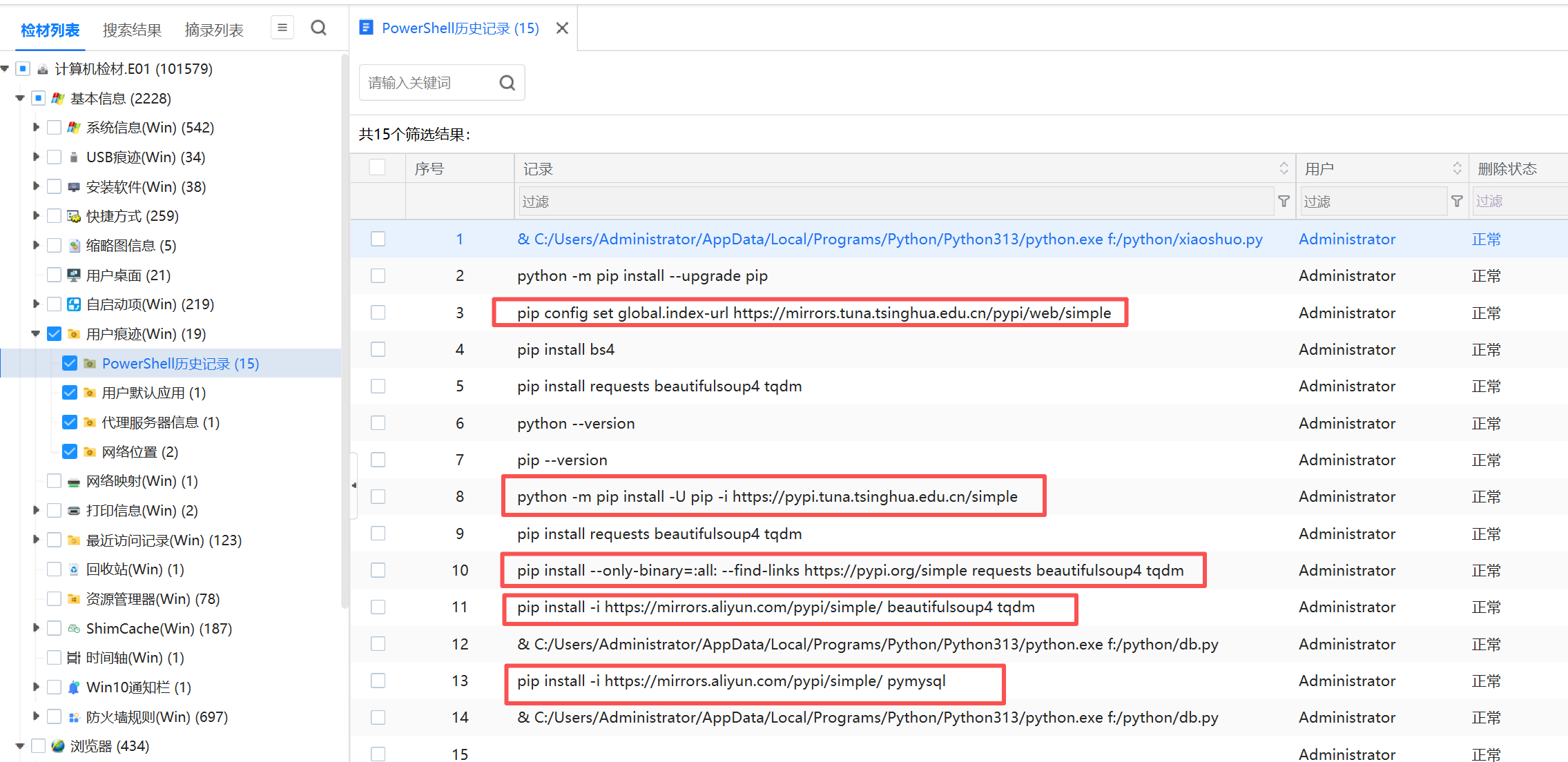Click the 用户 column filter field

[x=1373, y=202]
